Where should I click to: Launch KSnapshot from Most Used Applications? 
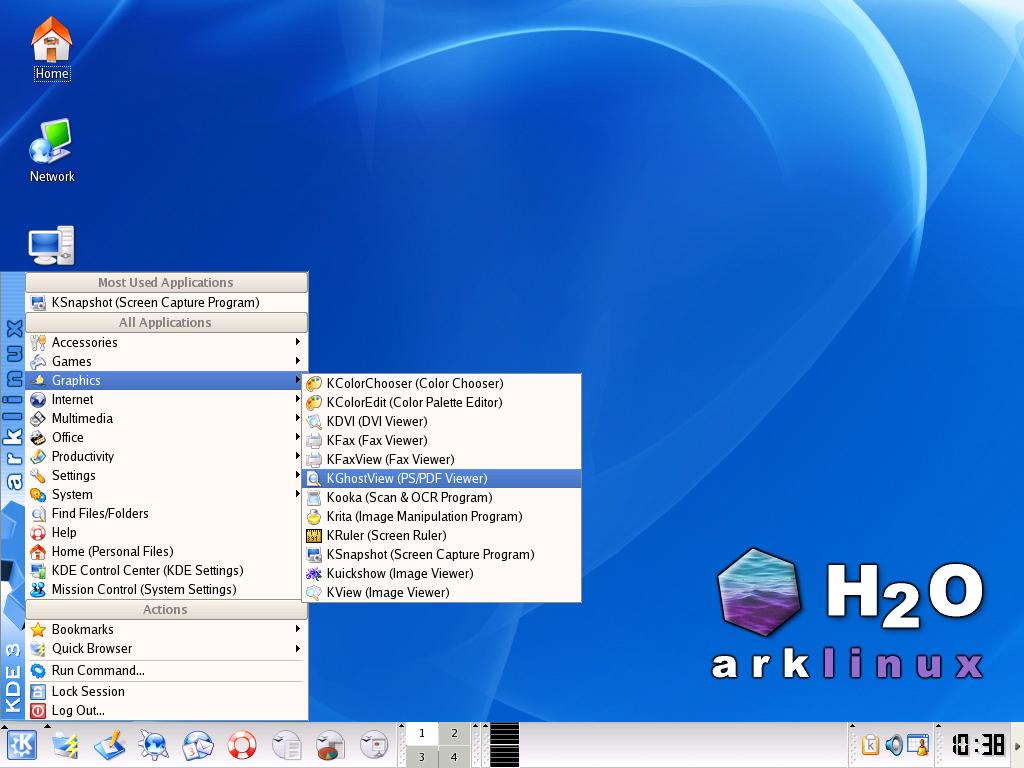pyautogui.click(x=167, y=302)
